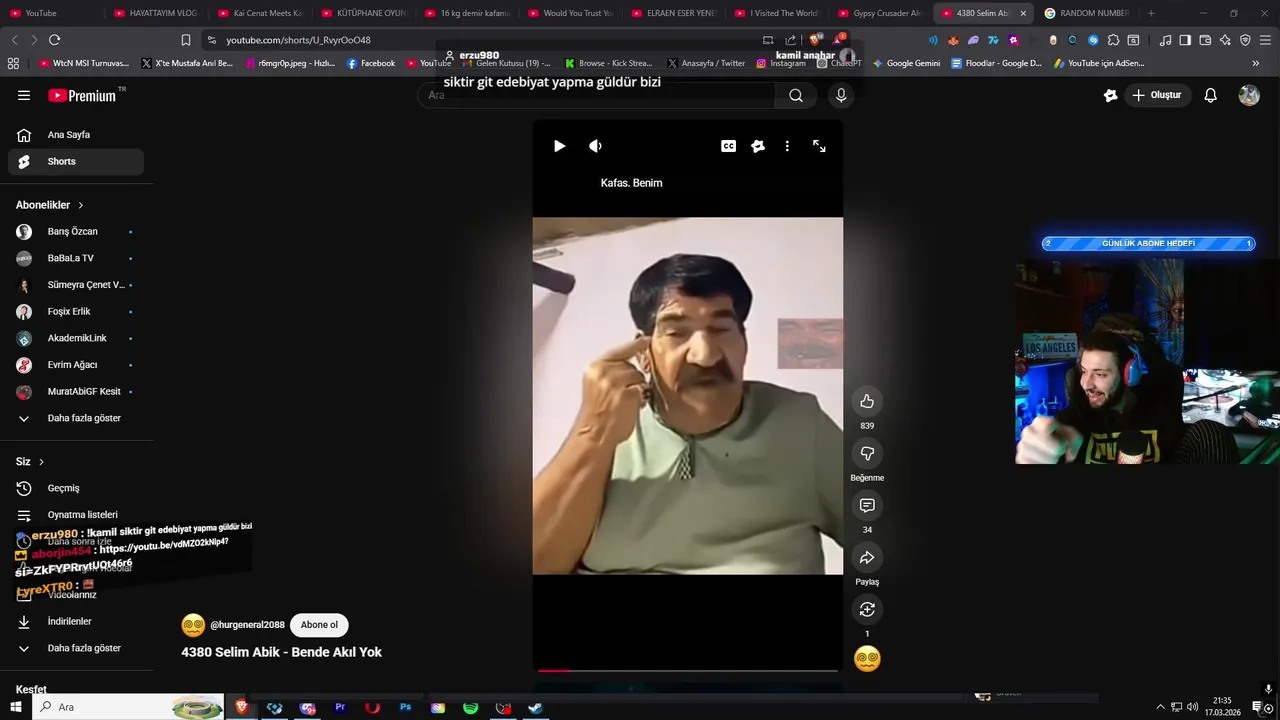Image resolution: width=1280 pixels, height=720 pixels.
Task: Open the Evrim Ağacı channel
Action: pos(76,365)
